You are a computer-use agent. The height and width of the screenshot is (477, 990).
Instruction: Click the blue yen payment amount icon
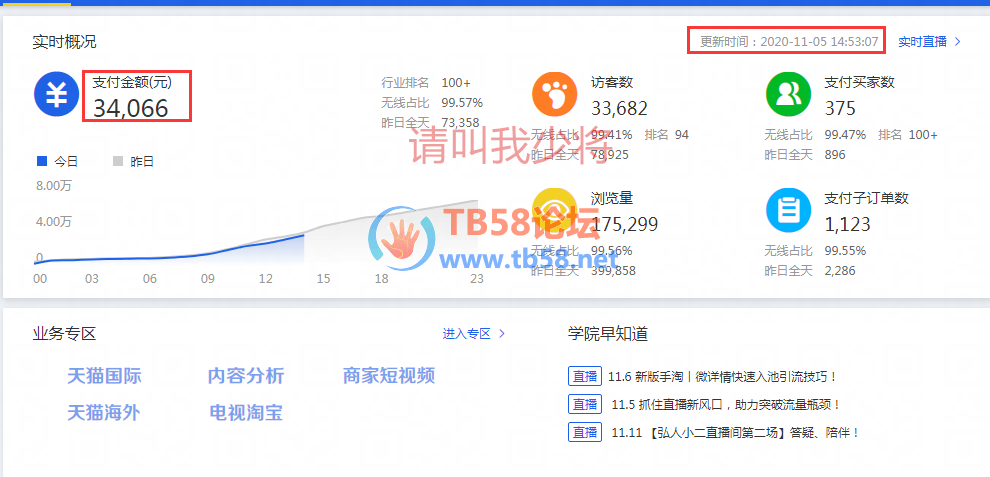pyautogui.click(x=56, y=94)
